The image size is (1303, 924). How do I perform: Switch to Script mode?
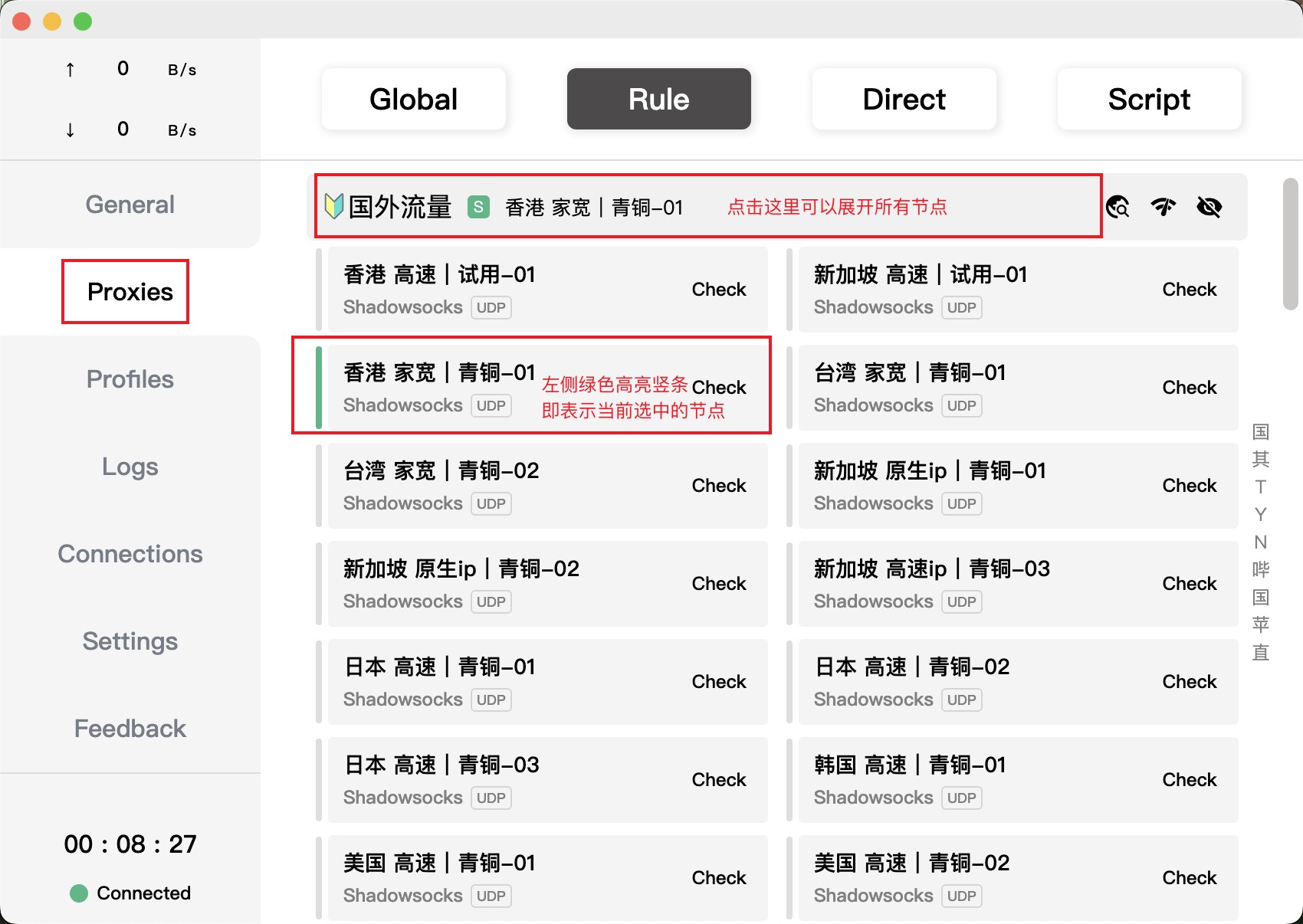[1150, 99]
